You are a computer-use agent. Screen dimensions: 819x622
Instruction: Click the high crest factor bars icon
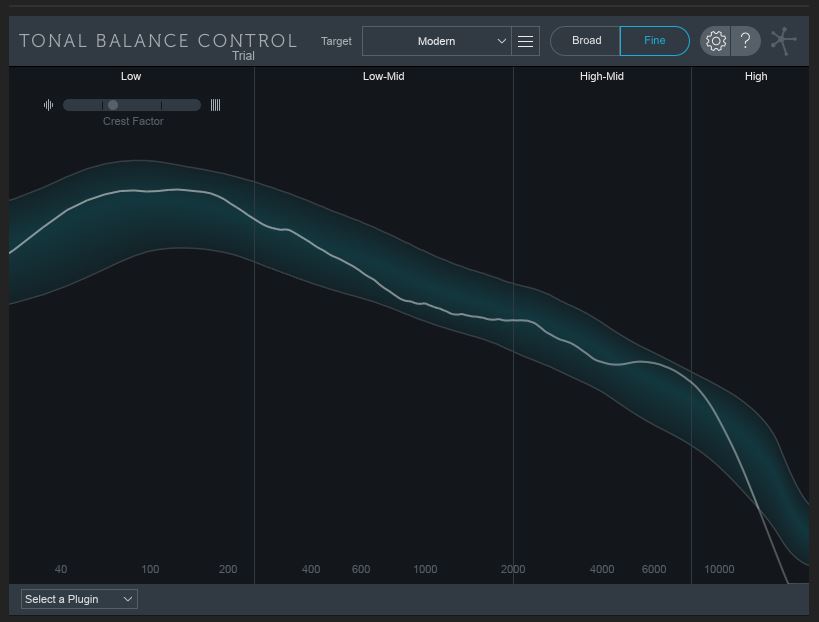click(x=215, y=105)
